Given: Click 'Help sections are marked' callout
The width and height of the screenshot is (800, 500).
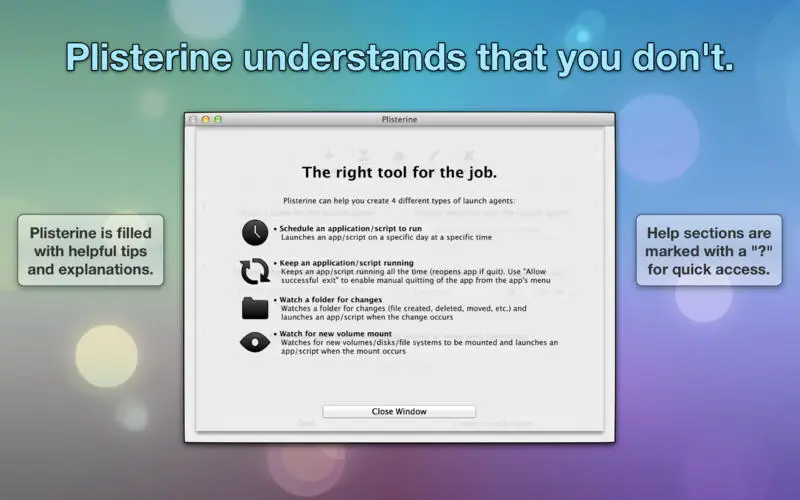Looking at the screenshot, I should click(709, 251).
